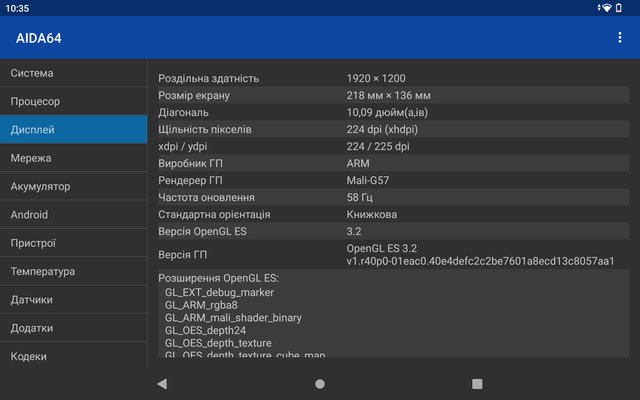Open the Акумулятор section
Viewport: 640px width, 400px height.
[x=73, y=186]
